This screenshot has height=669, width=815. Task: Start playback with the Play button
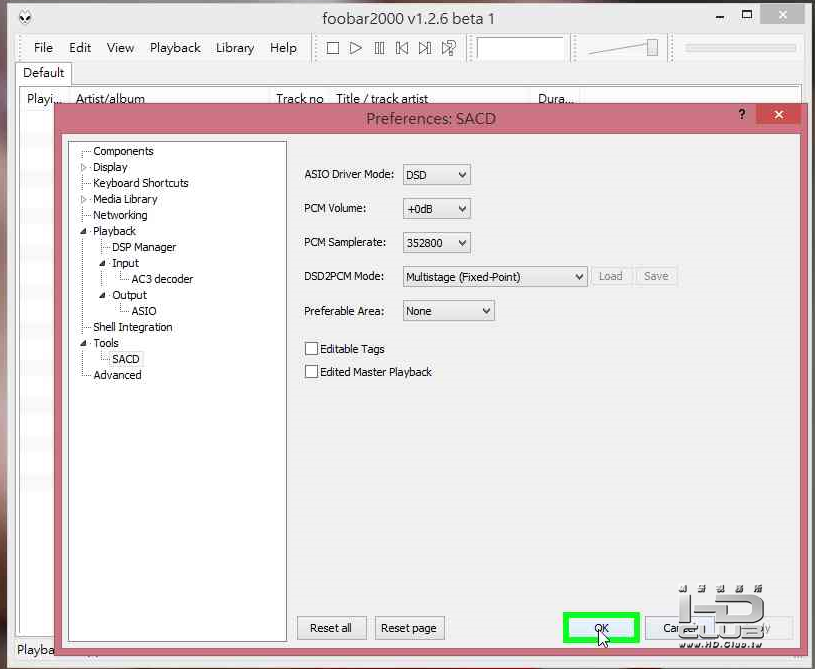pos(356,48)
